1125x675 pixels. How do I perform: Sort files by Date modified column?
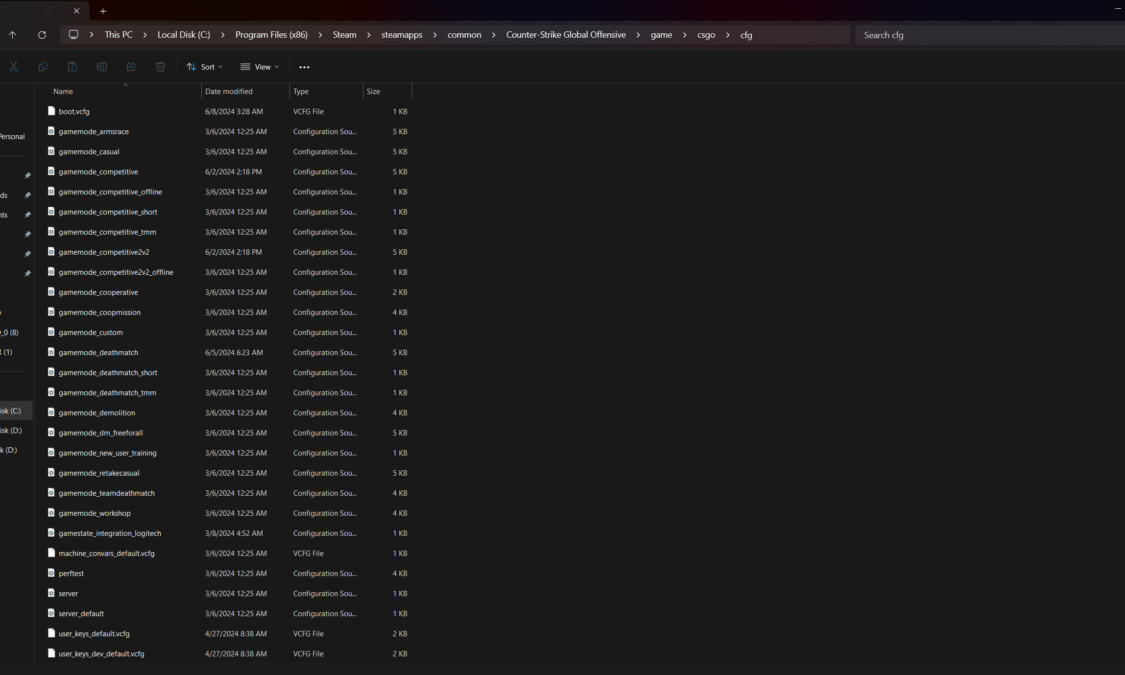coord(229,91)
